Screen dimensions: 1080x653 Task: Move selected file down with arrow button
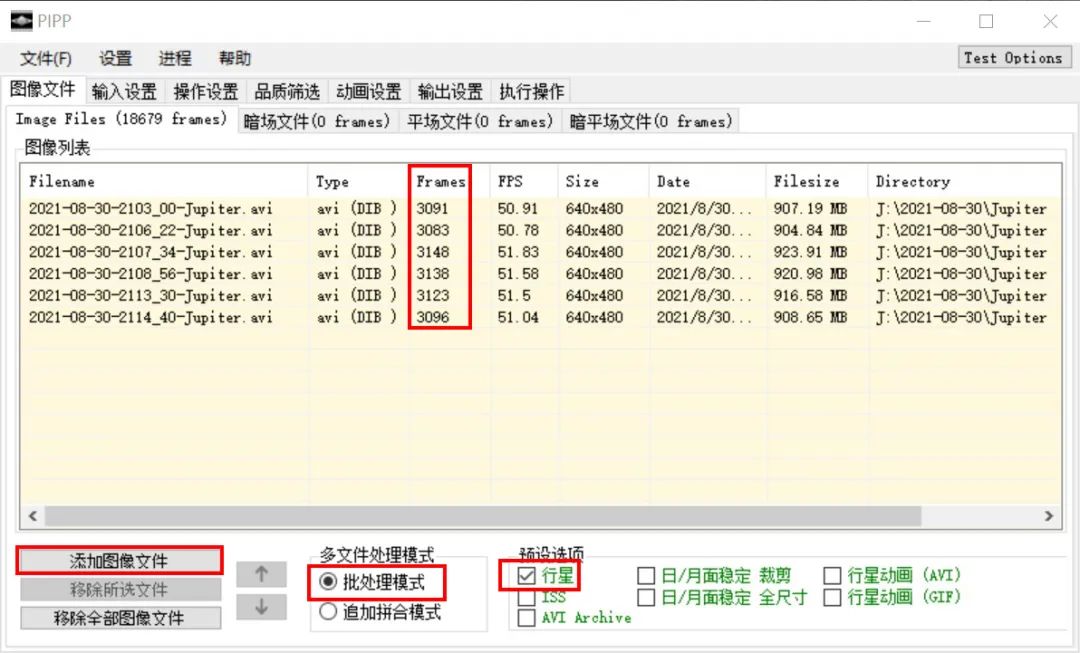pyautogui.click(x=262, y=607)
